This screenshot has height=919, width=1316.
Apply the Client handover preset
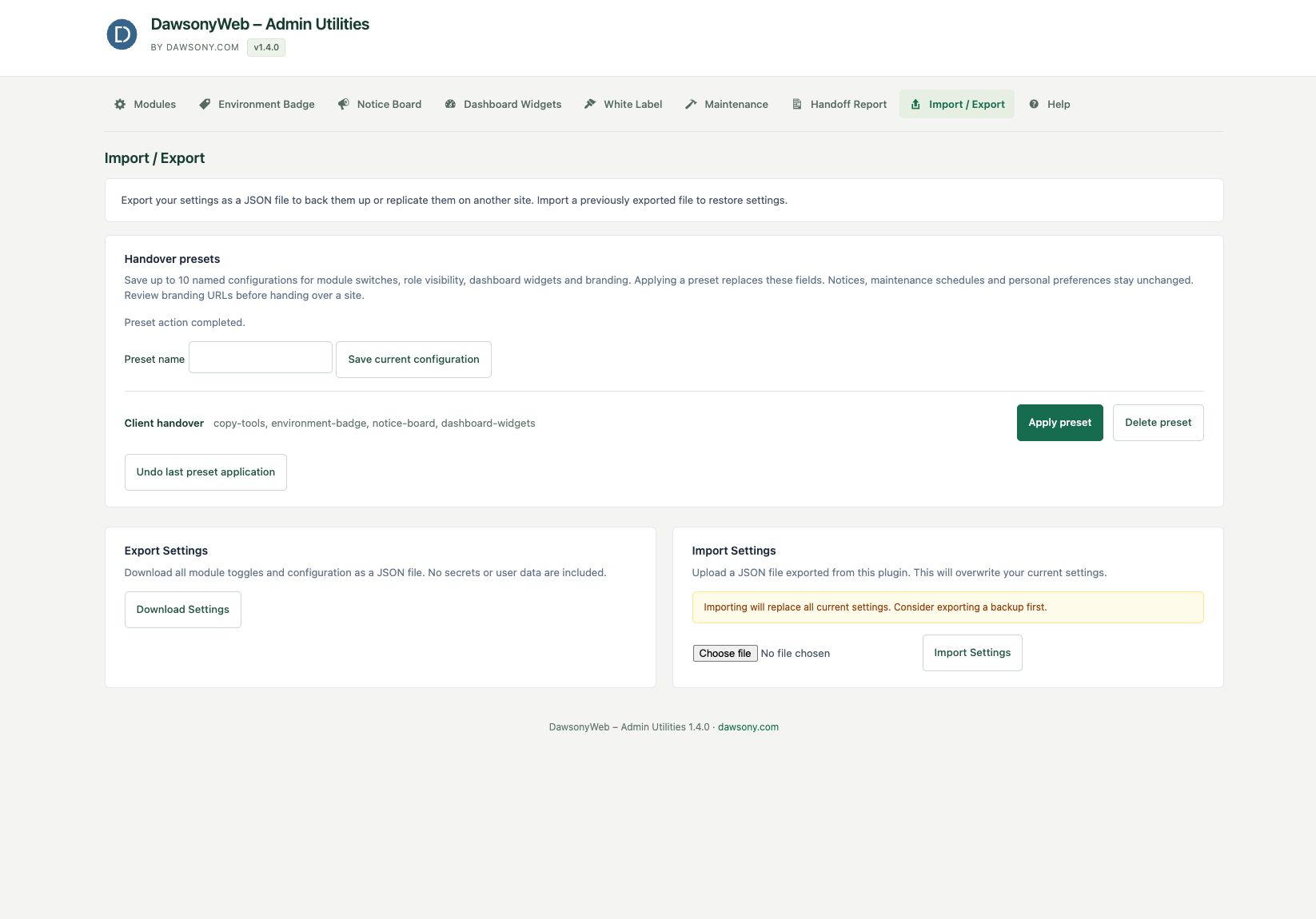point(1059,423)
